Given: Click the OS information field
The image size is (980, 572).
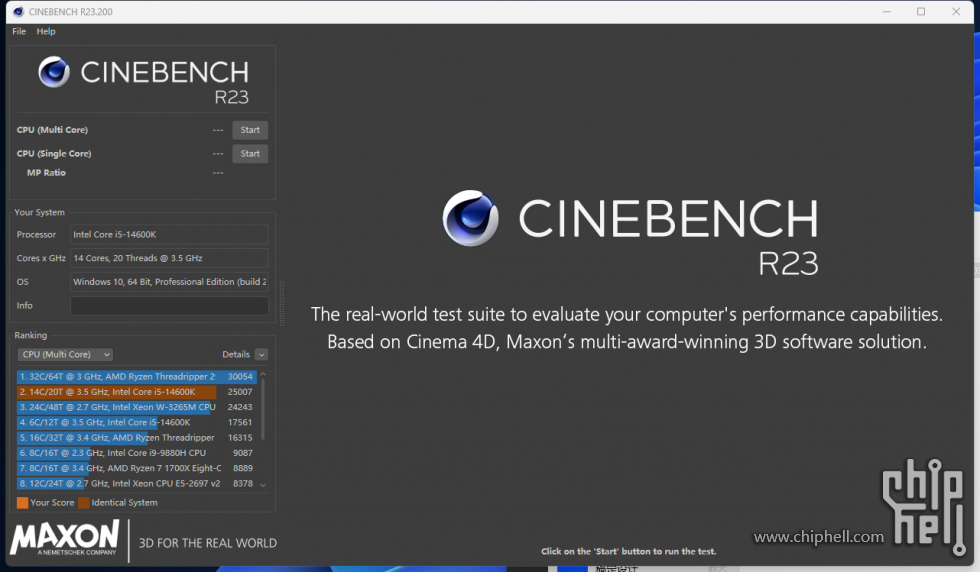Looking at the screenshot, I should (x=169, y=282).
